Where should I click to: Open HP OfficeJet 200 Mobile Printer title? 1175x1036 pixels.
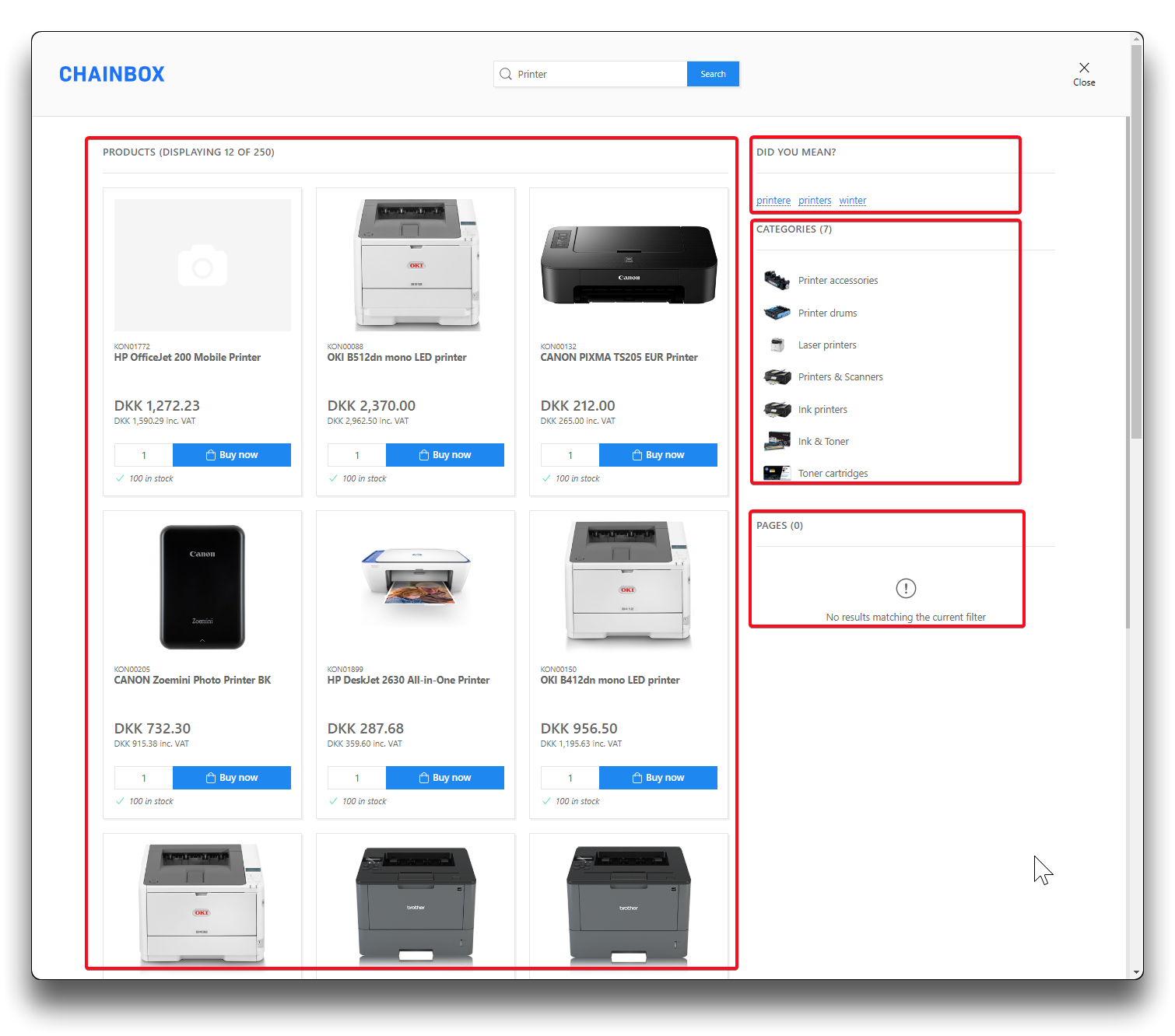click(188, 358)
